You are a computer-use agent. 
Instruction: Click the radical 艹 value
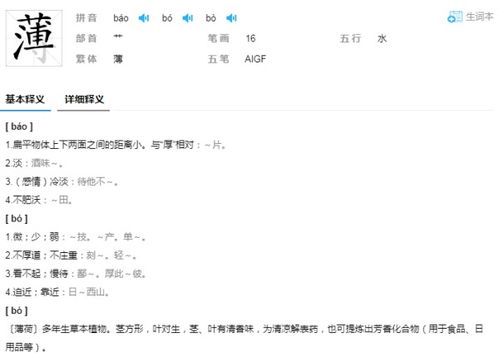[118, 36]
